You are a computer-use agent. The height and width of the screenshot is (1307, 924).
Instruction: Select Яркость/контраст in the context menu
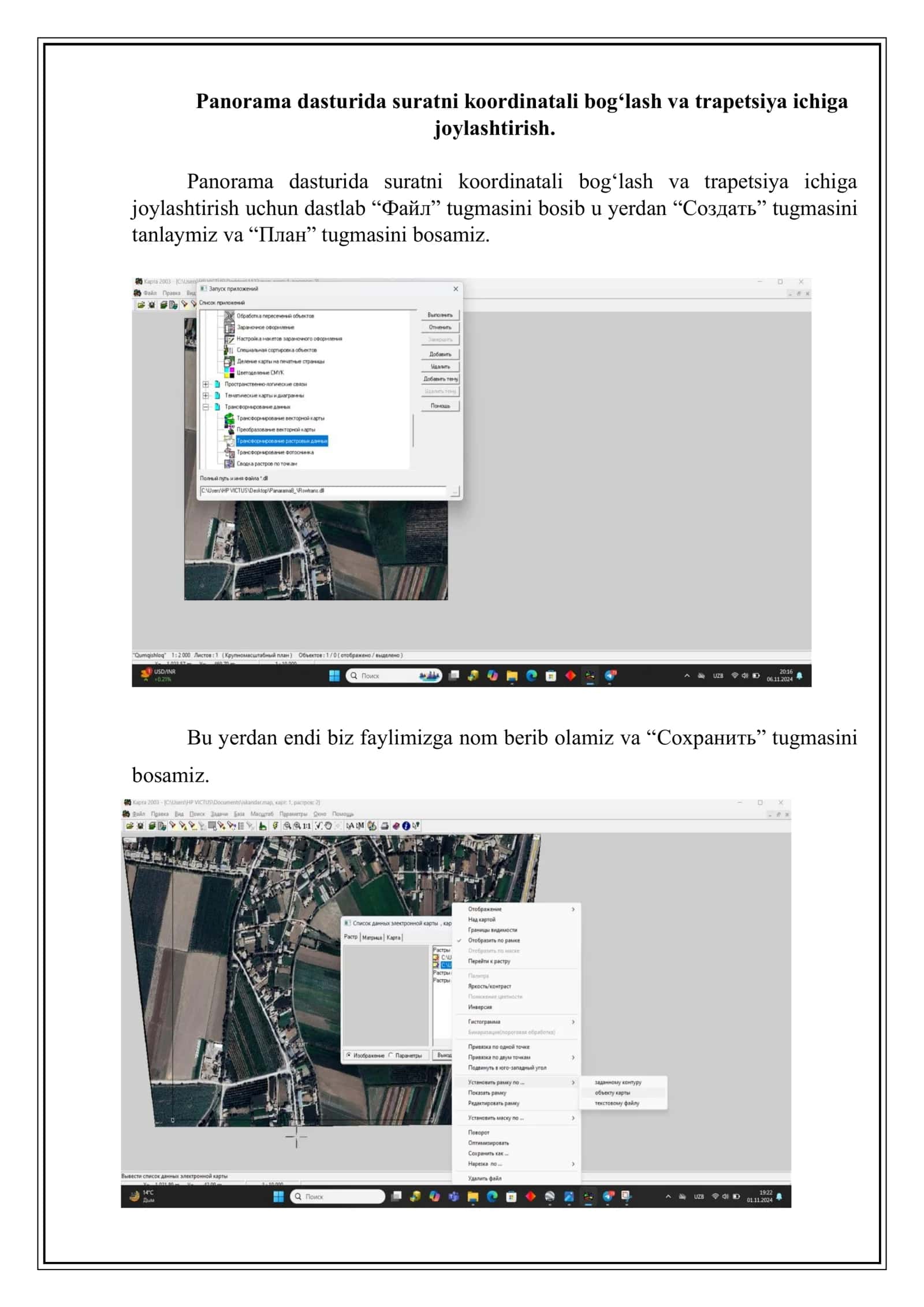(x=516, y=986)
